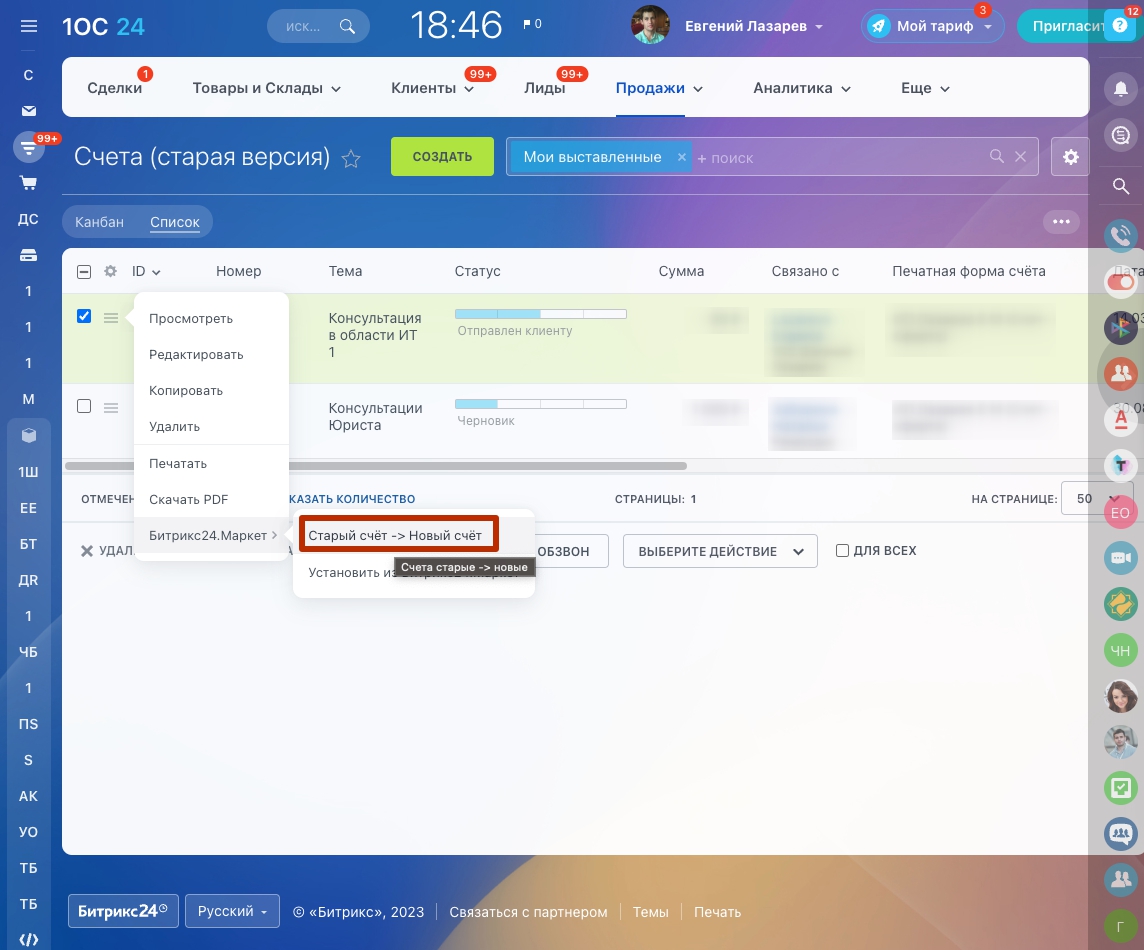Open the chat messages icon in right panel
The height and width of the screenshot is (950, 1144).
1121,135
